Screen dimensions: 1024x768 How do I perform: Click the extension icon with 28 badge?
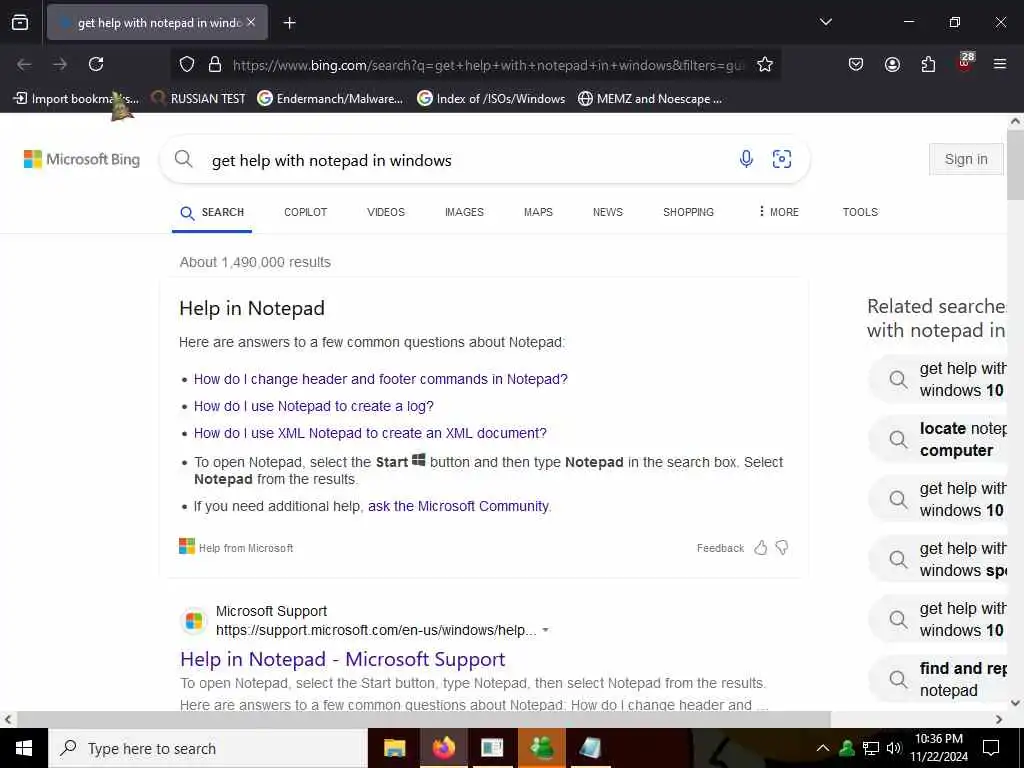pyautogui.click(x=965, y=63)
